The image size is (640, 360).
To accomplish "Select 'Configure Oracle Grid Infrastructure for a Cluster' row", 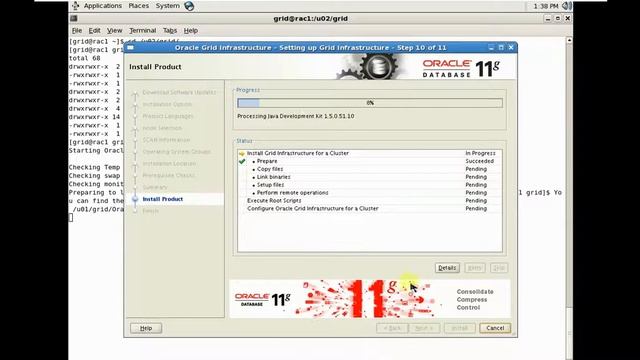I will 370,209.
